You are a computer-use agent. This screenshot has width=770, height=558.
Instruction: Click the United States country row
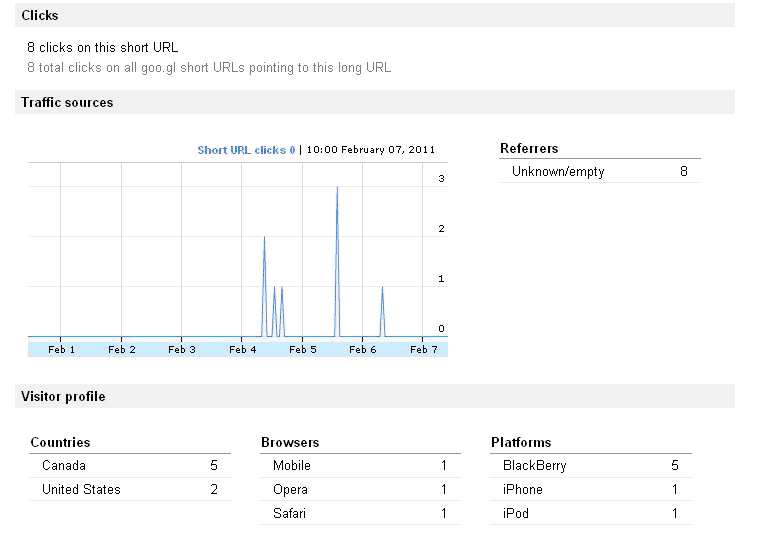130,490
